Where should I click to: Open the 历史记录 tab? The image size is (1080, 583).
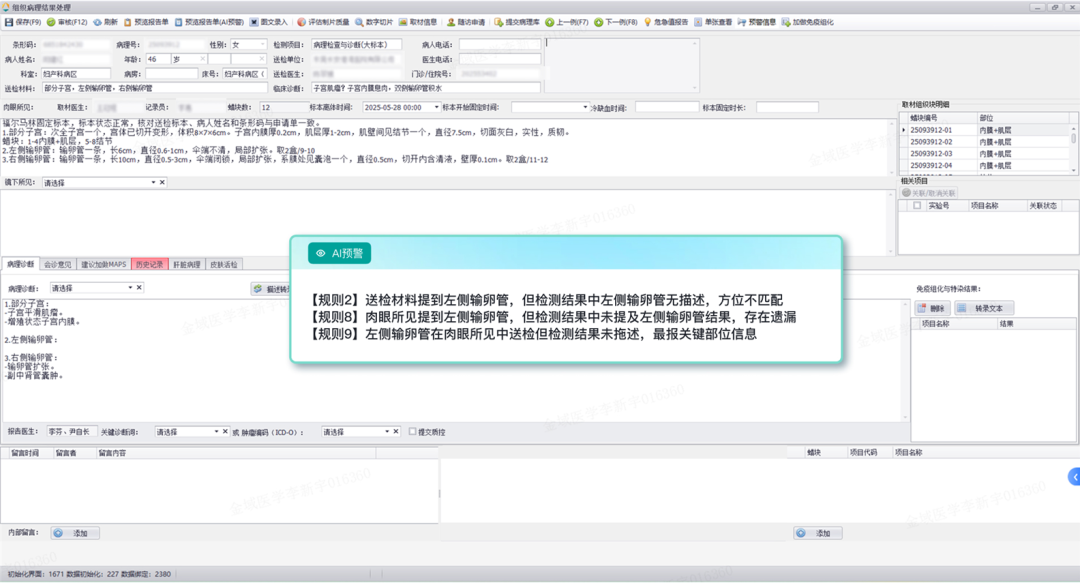click(x=149, y=264)
